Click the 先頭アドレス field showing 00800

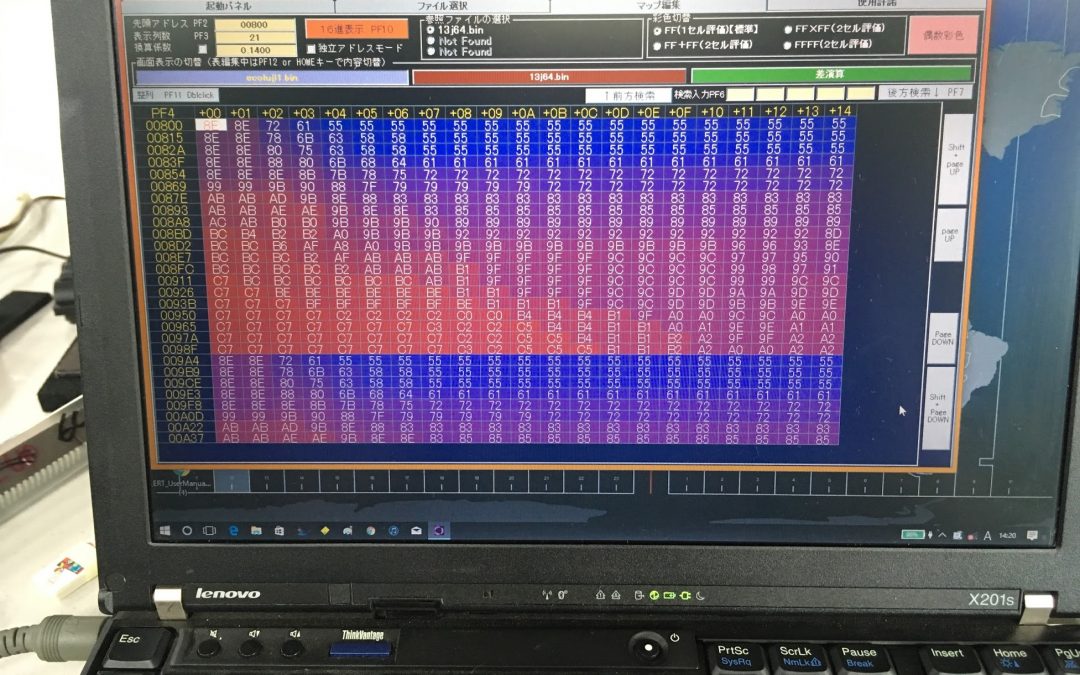[x=255, y=25]
